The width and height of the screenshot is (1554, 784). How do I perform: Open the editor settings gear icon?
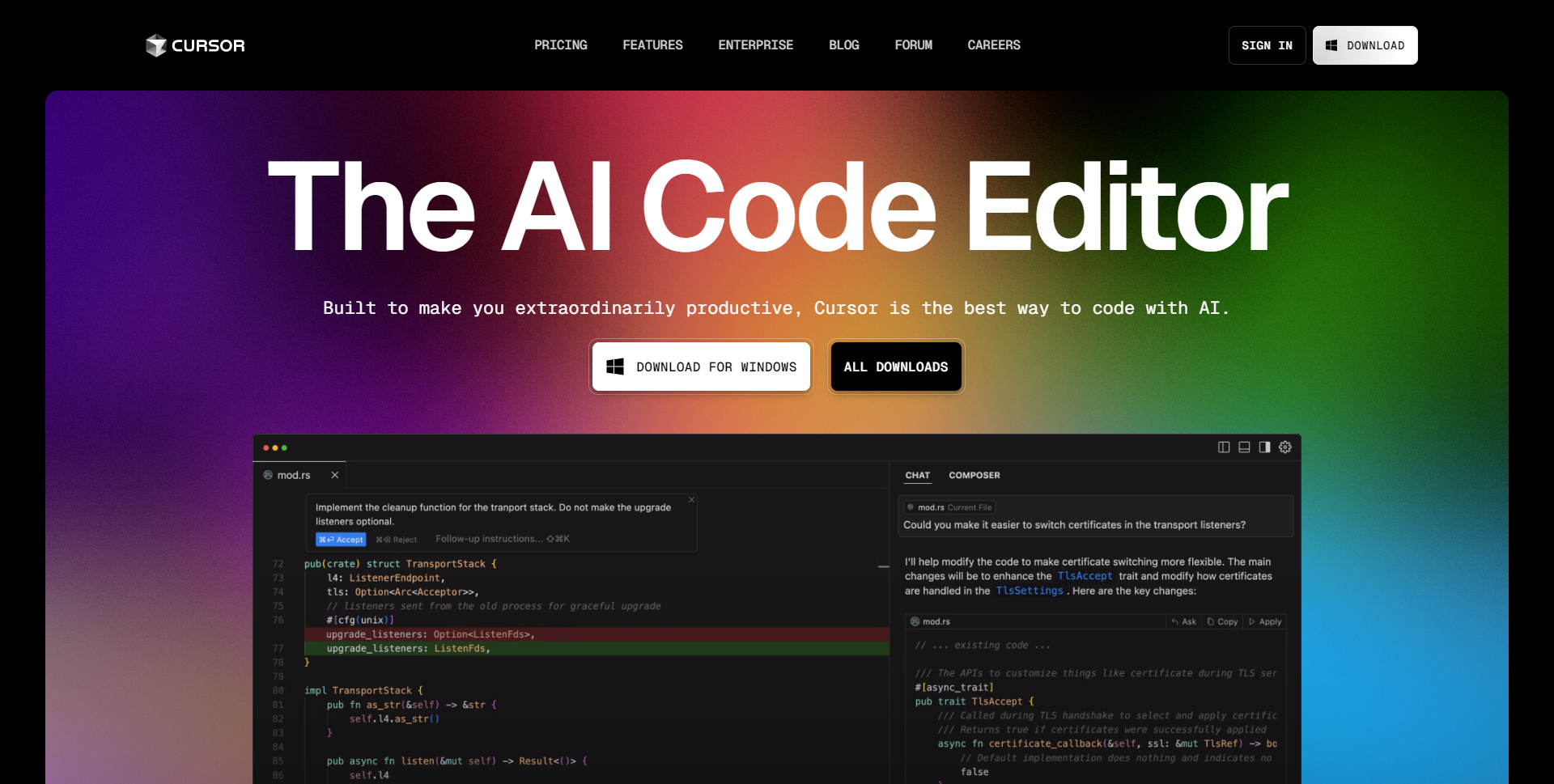click(1285, 447)
